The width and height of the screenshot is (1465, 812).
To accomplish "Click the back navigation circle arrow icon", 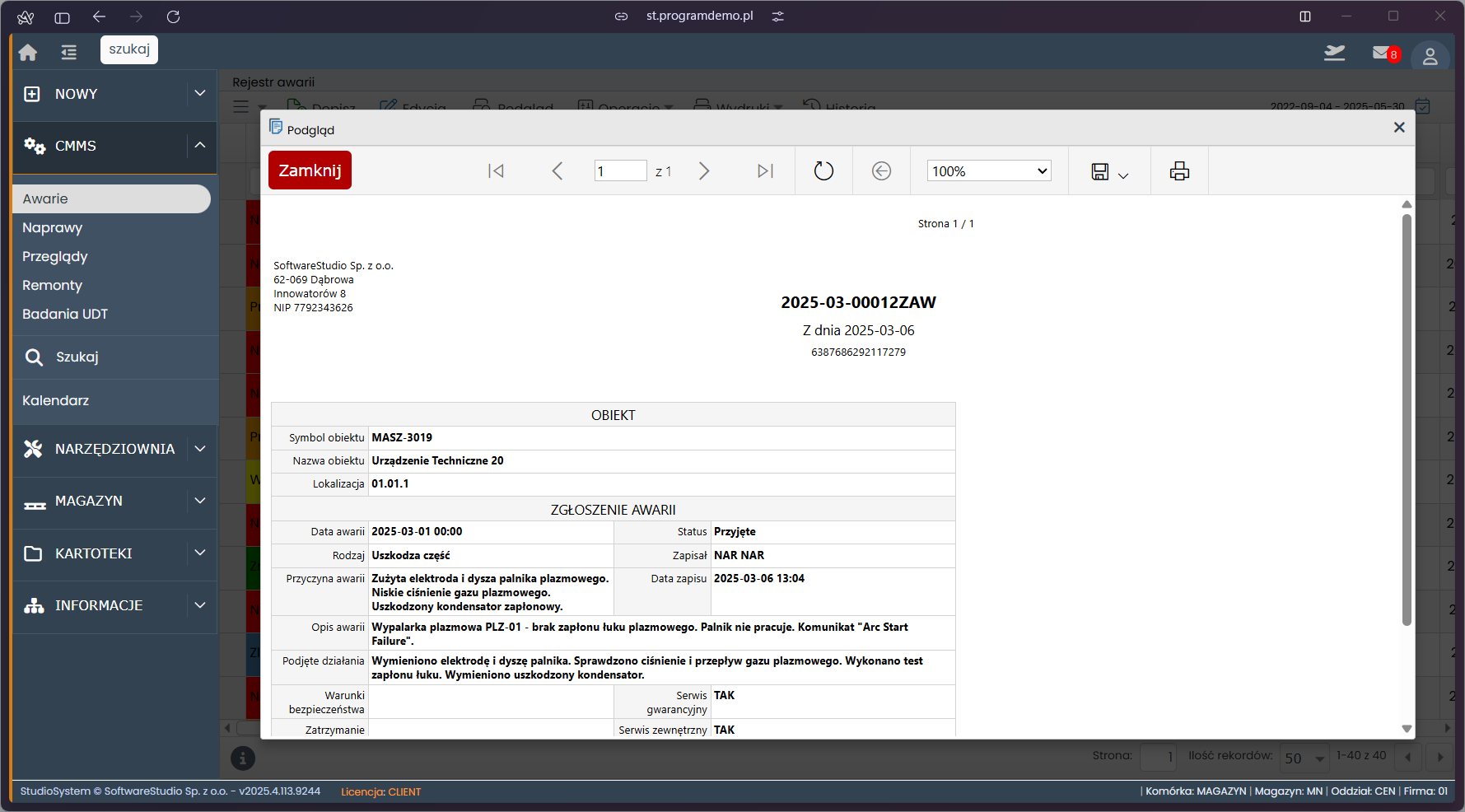I will 881,171.
